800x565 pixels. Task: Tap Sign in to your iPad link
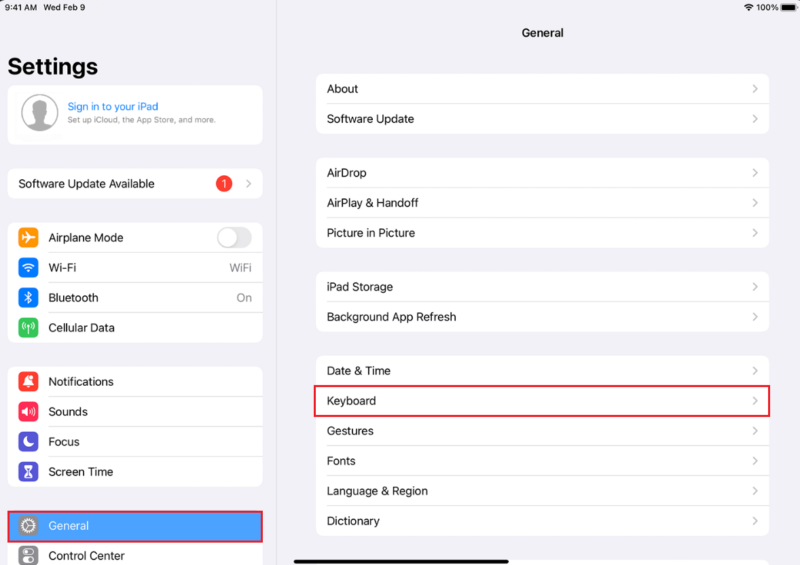[113, 107]
